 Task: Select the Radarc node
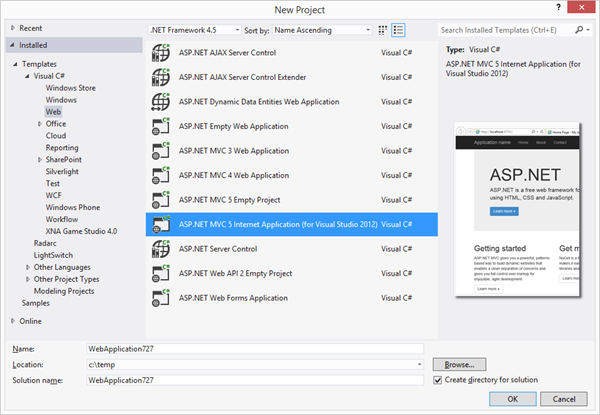pos(45,243)
